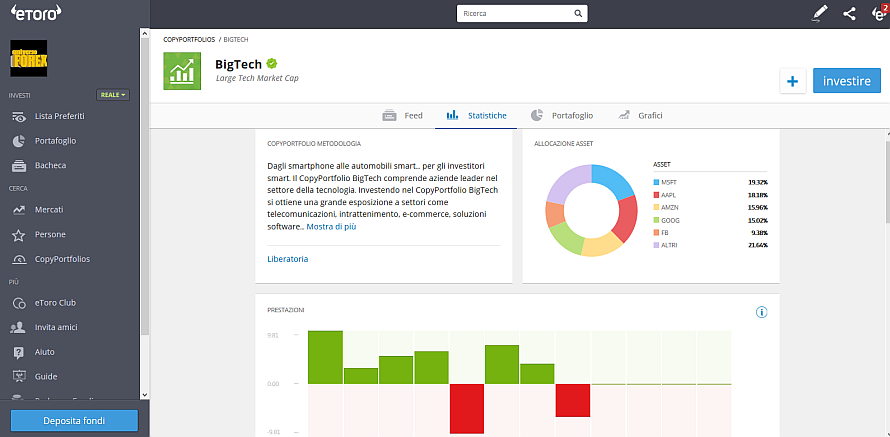Click the plus add-to-watchlist button
The height and width of the screenshot is (437, 890).
tap(792, 81)
